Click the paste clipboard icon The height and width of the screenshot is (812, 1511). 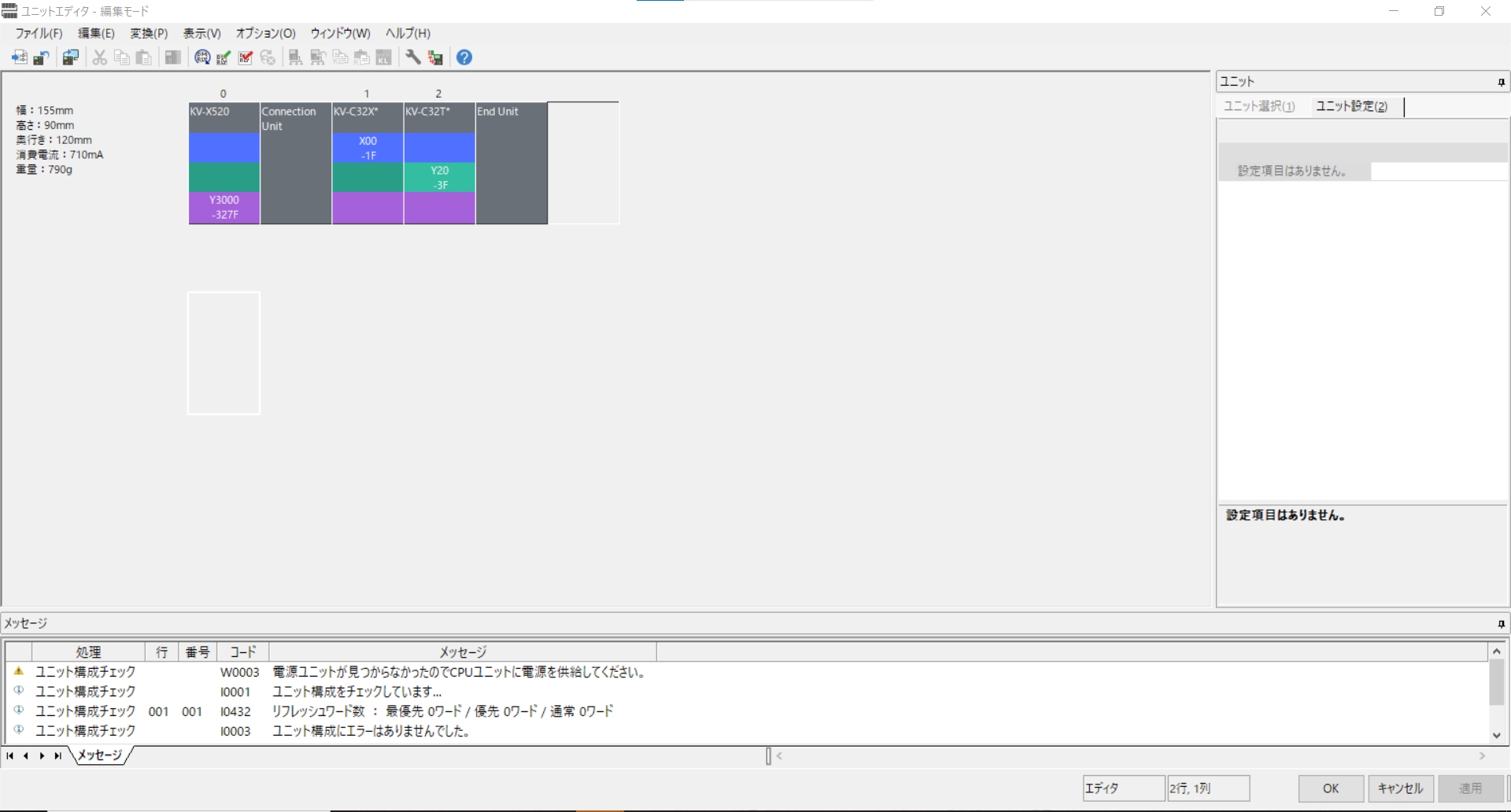pyautogui.click(x=143, y=57)
